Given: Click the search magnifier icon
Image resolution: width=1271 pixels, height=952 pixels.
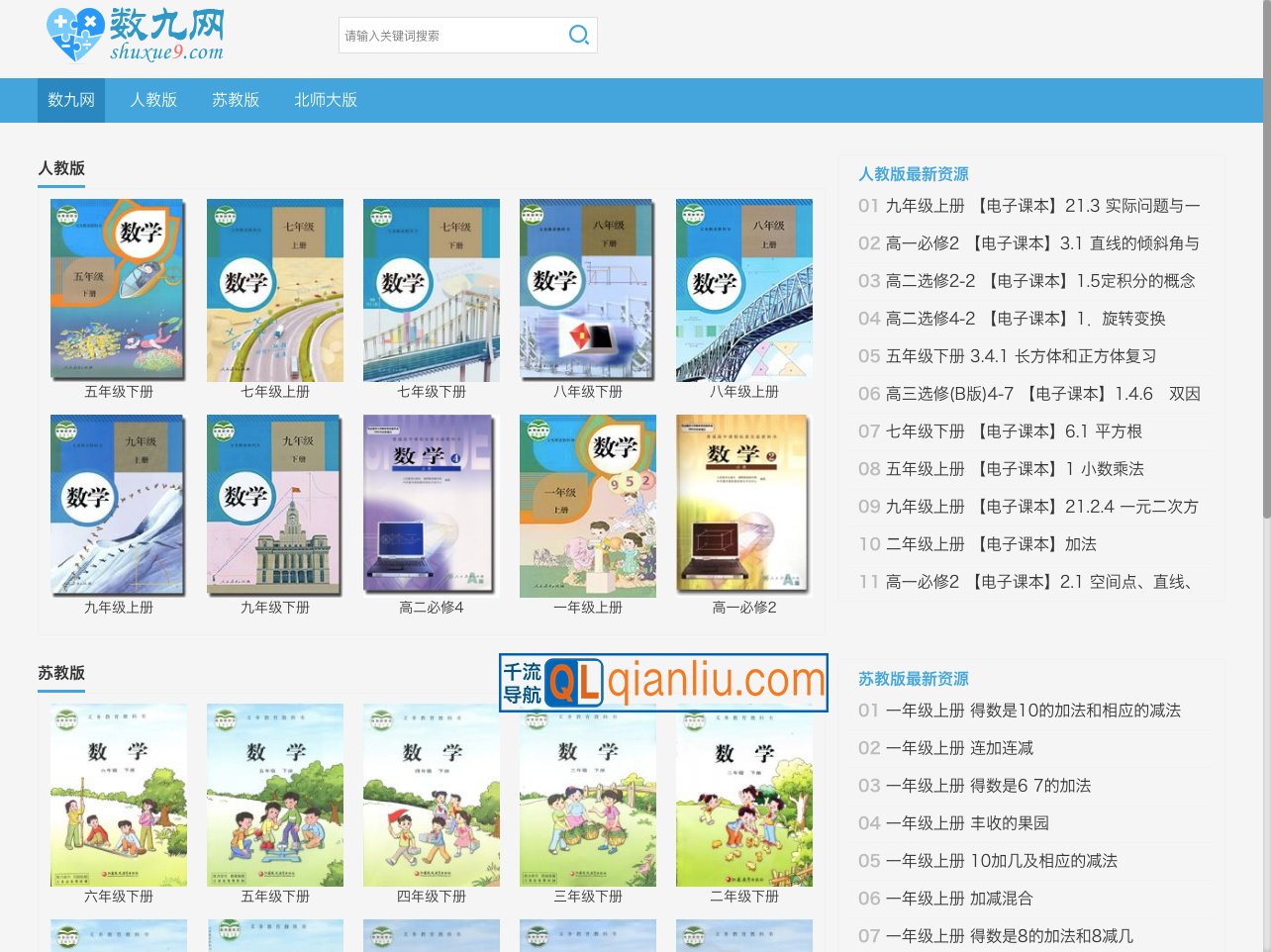Looking at the screenshot, I should (578, 36).
